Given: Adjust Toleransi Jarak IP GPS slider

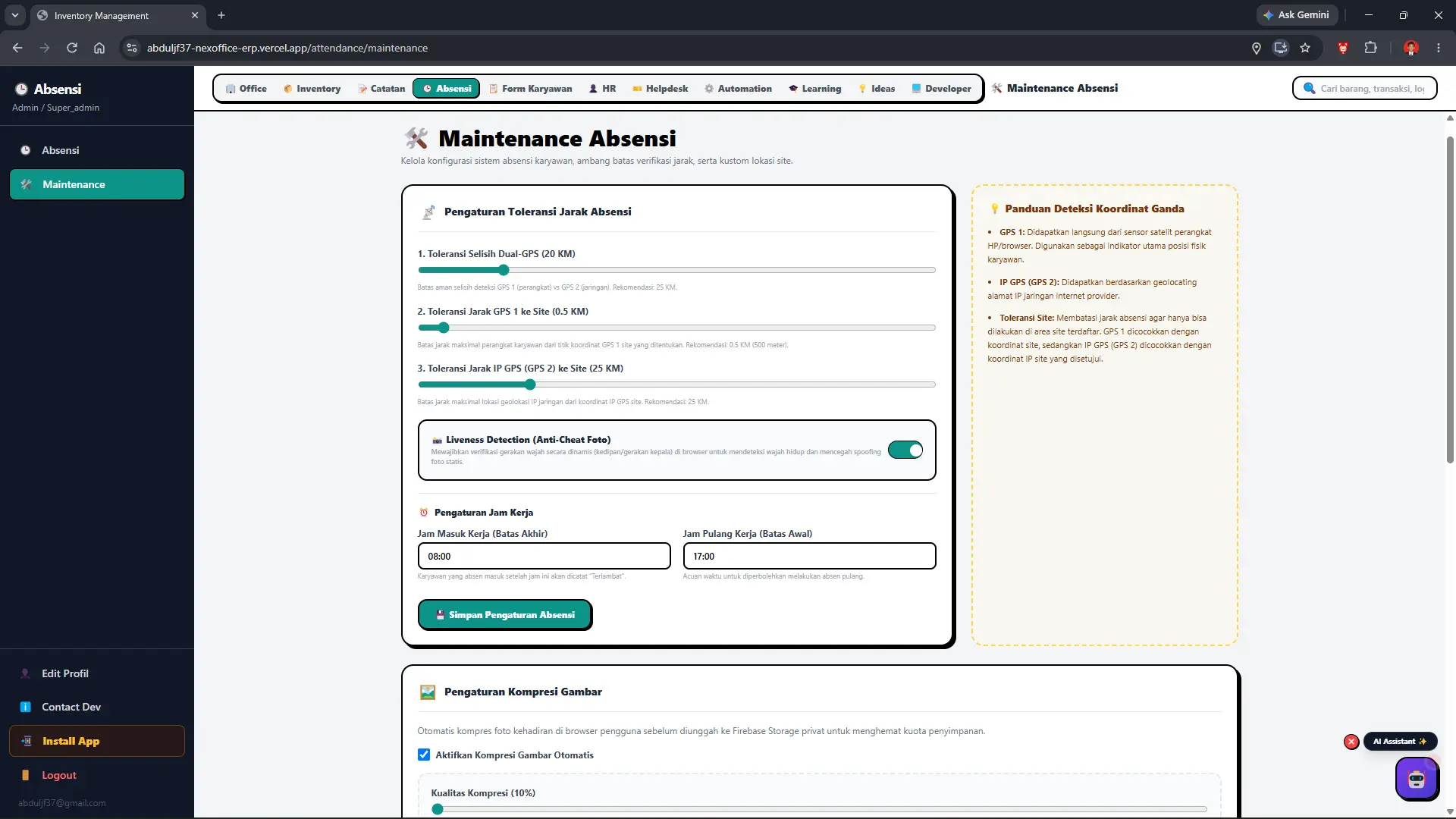Looking at the screenshot, I should [676, 384].
